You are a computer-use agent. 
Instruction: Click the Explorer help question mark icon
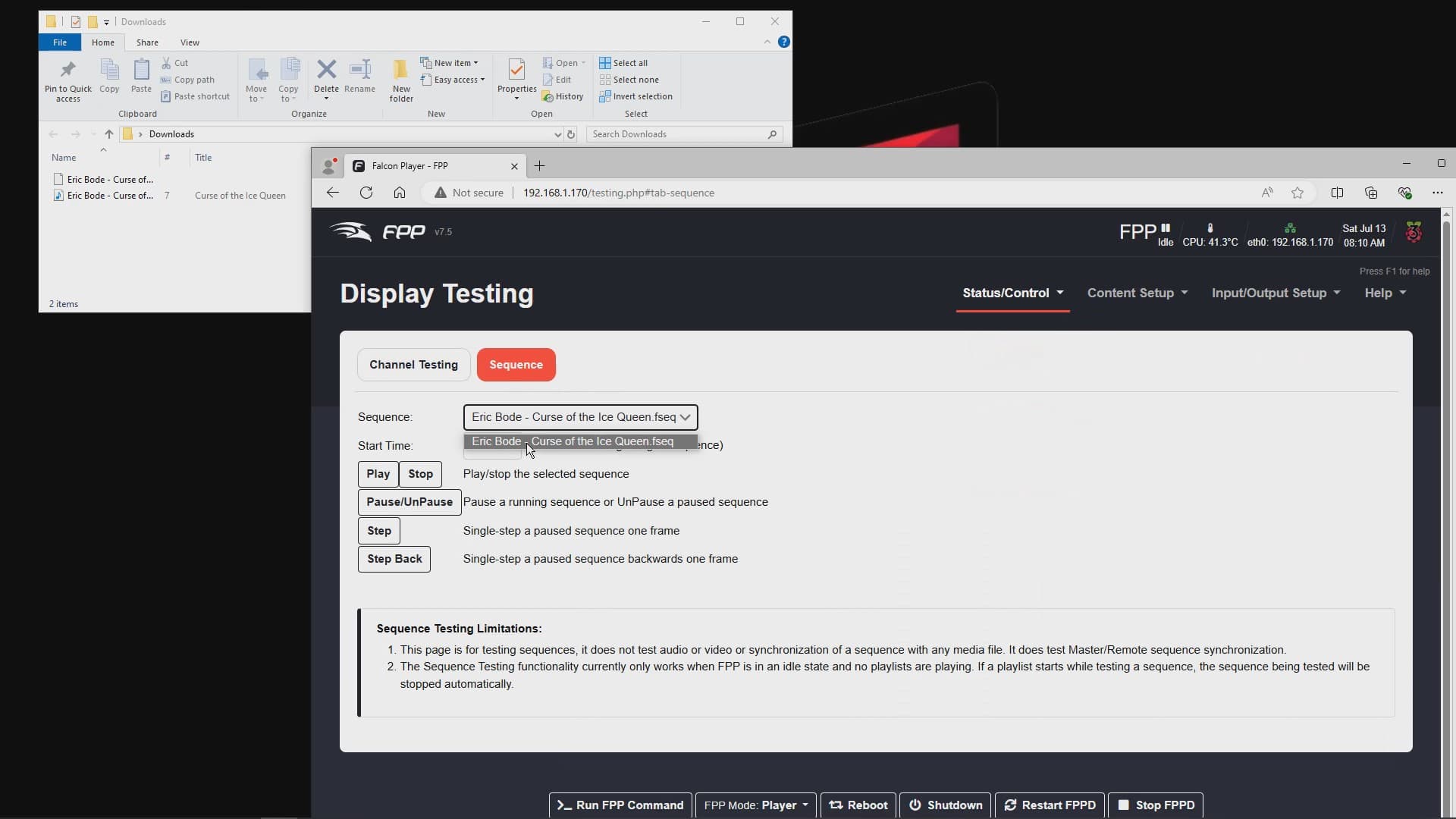pos(784,42)
